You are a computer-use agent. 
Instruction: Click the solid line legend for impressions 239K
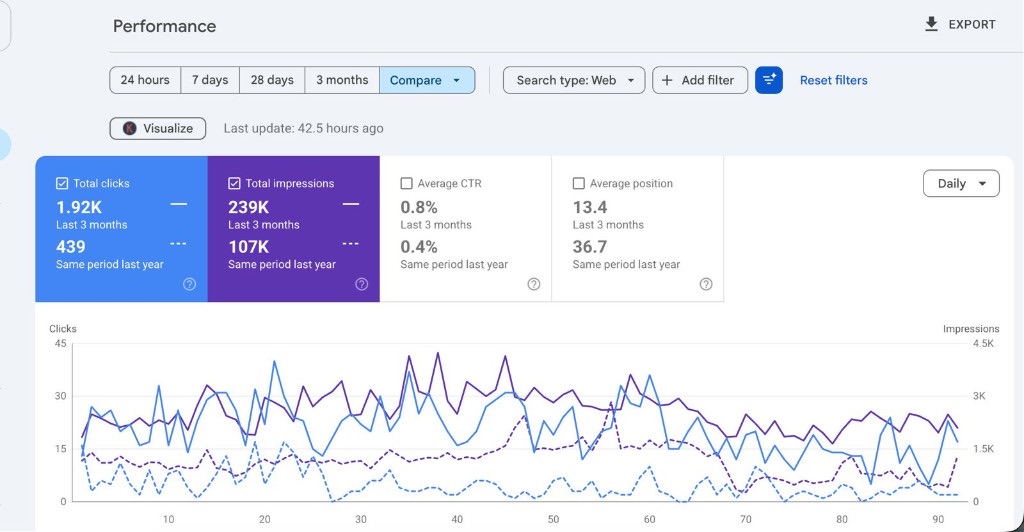click(351, 204)
